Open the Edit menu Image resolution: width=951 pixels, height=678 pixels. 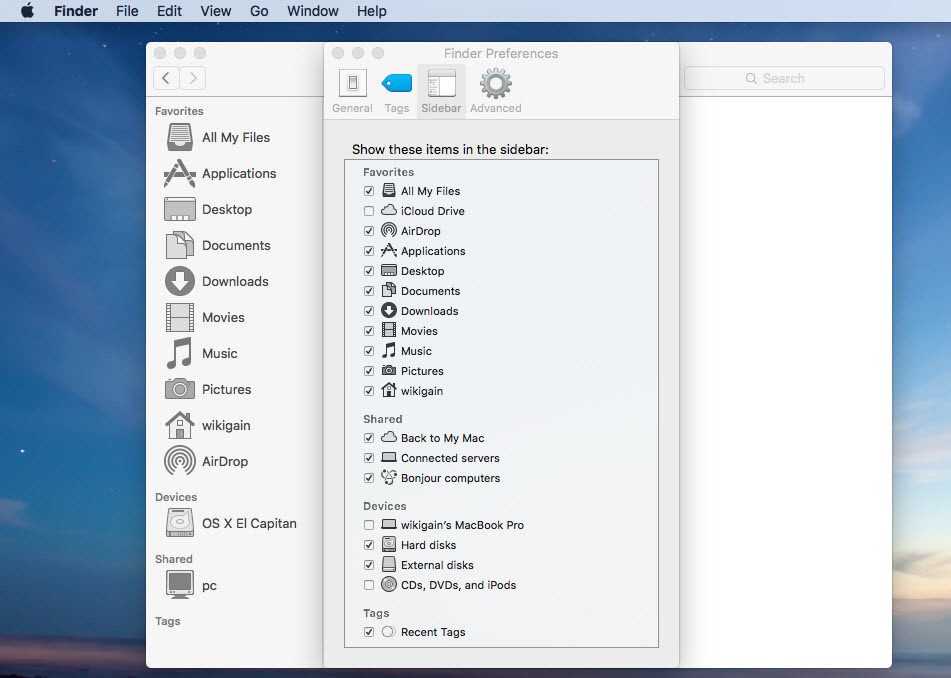coord(169,11)
